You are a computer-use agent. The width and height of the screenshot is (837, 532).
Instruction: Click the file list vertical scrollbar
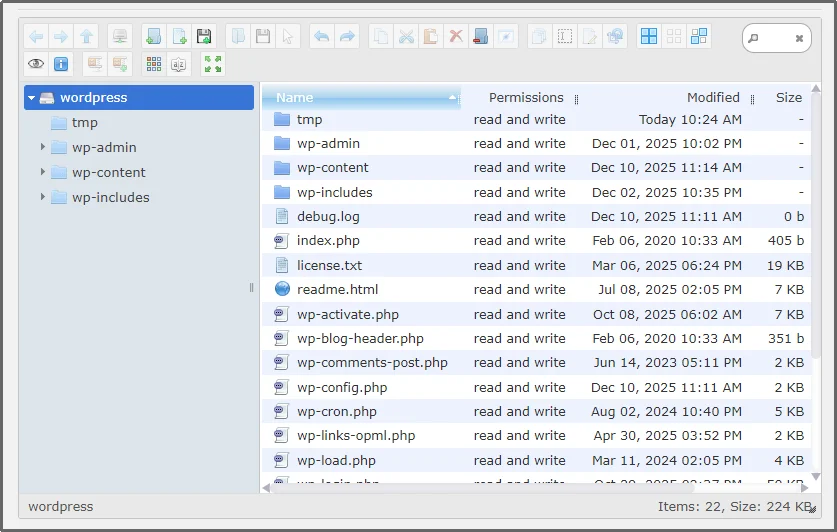[x=815, y=250]
